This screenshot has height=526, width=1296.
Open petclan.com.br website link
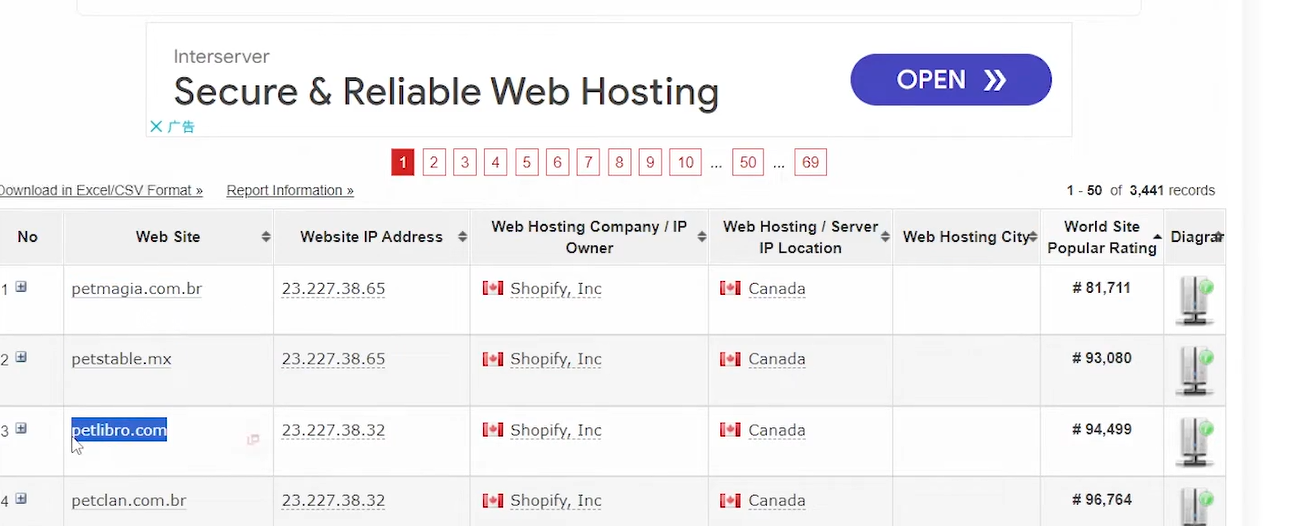point(129,501)
